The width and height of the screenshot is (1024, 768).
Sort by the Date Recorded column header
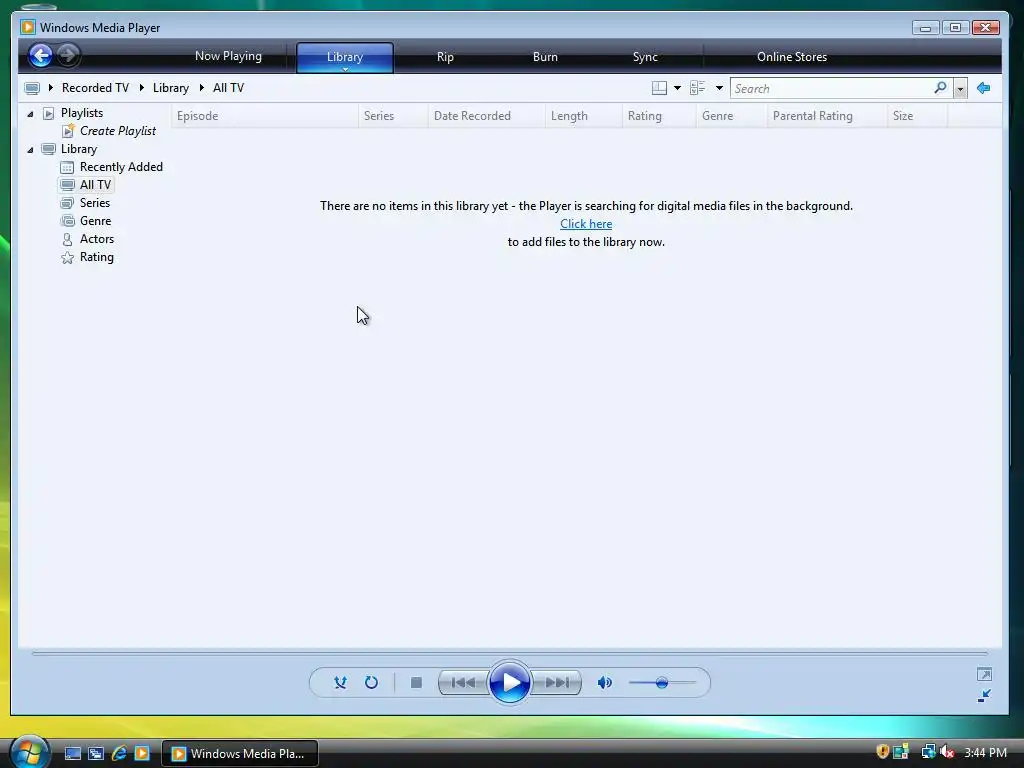pos(487,116)
